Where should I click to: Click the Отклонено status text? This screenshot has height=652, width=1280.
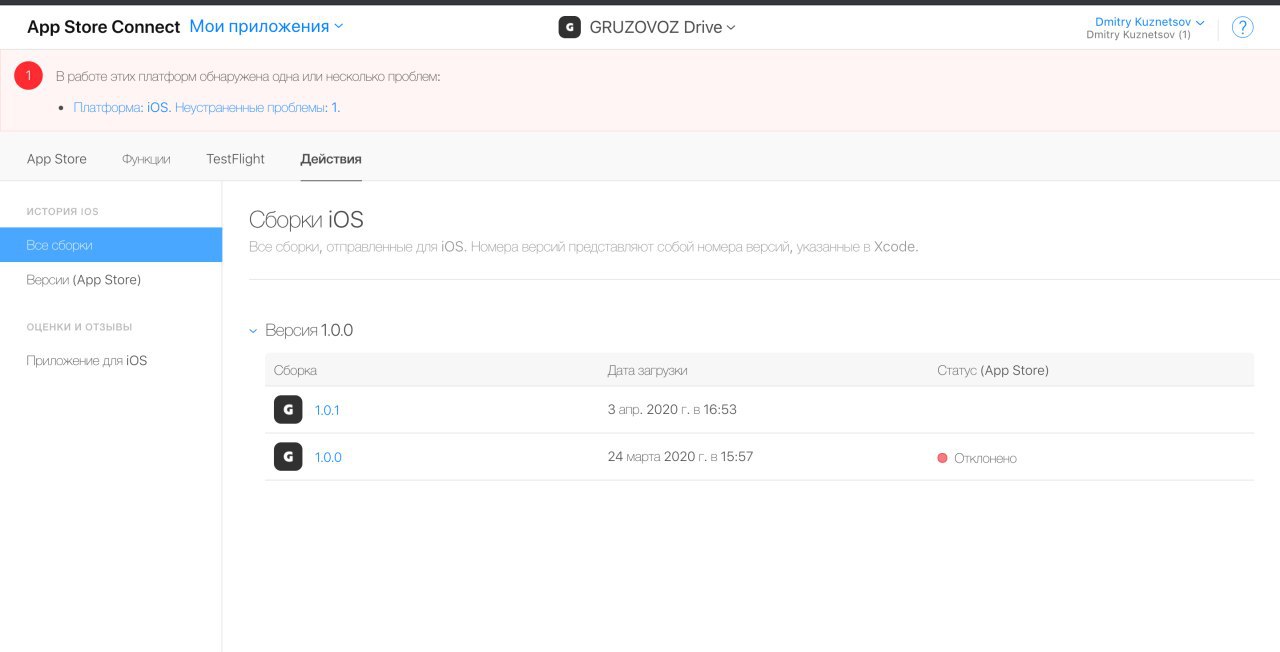[985, 458]
